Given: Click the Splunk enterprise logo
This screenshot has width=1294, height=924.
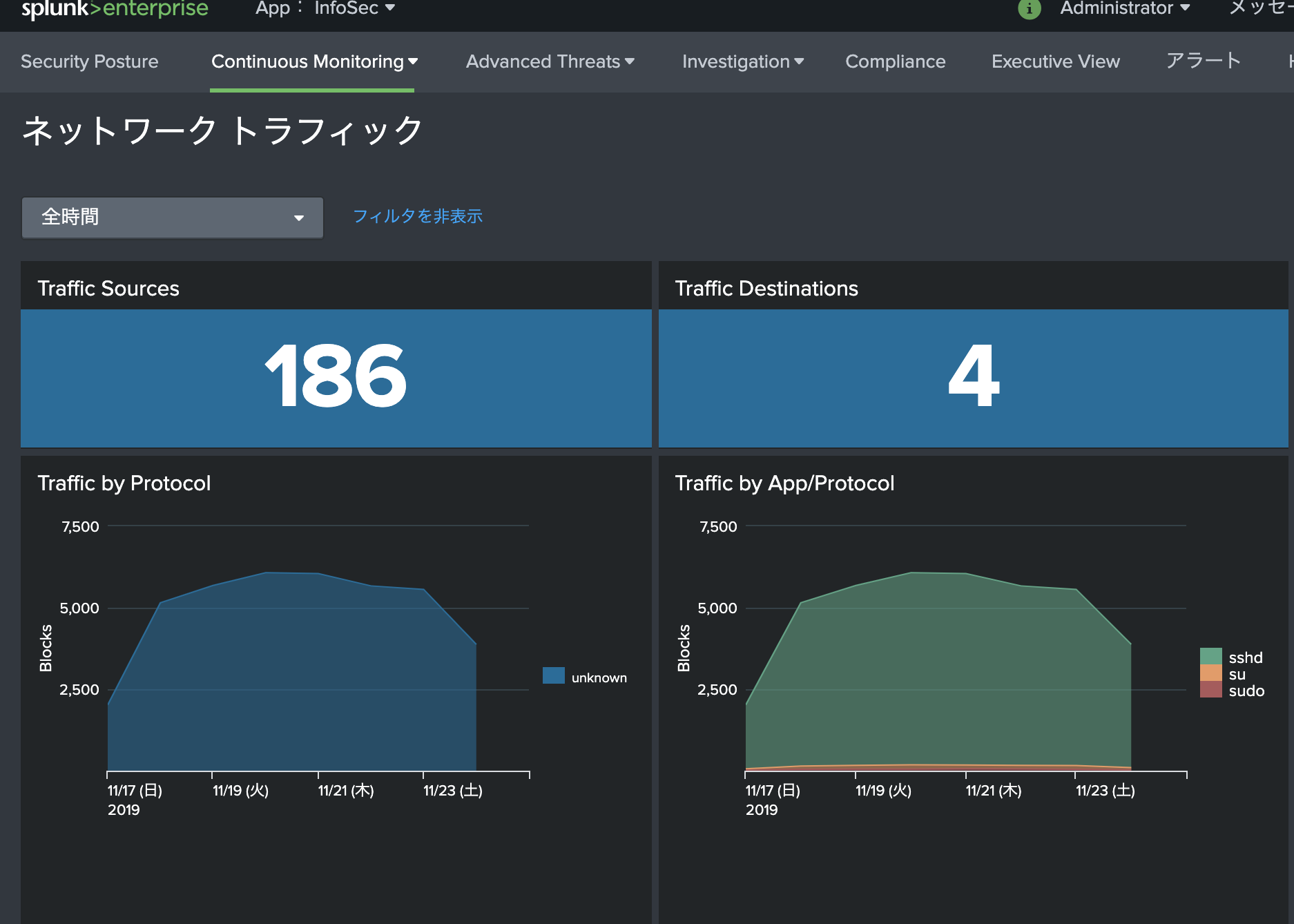Looking at the screenshot, I should (x=115, y=8).
